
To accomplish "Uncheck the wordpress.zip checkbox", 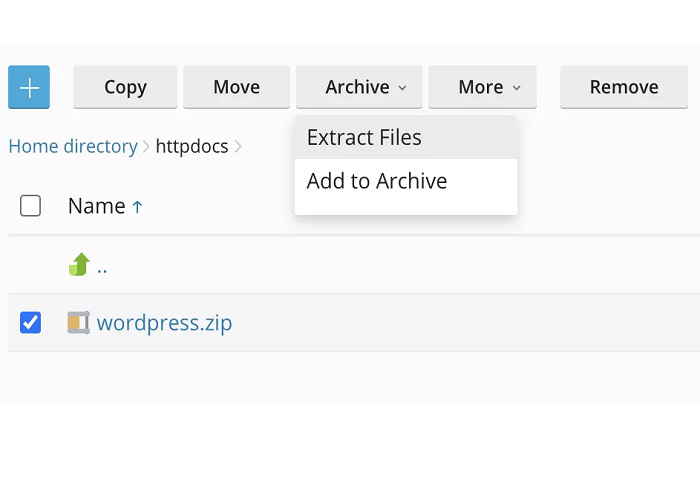I will click(x=31, y=323).
